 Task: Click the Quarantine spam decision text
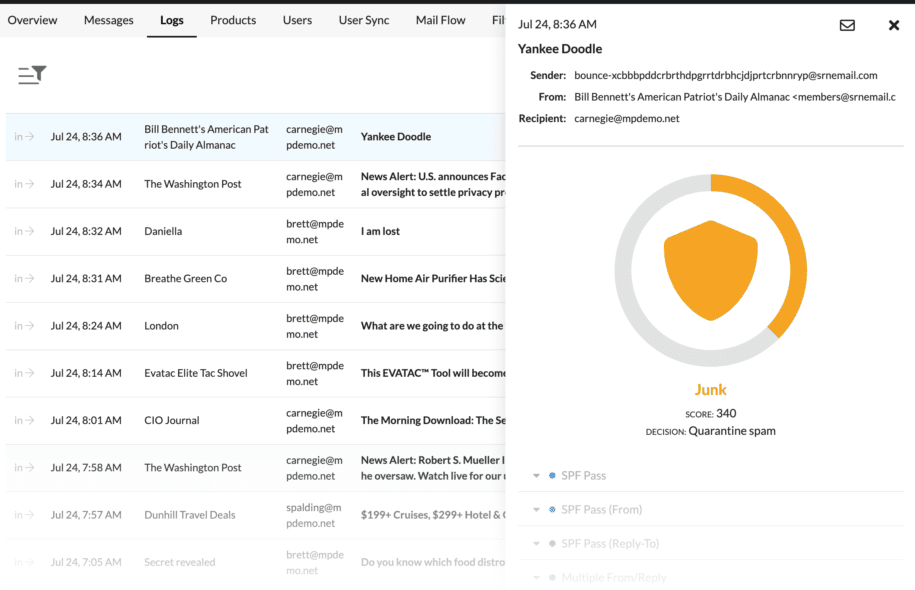click(732, 431)
